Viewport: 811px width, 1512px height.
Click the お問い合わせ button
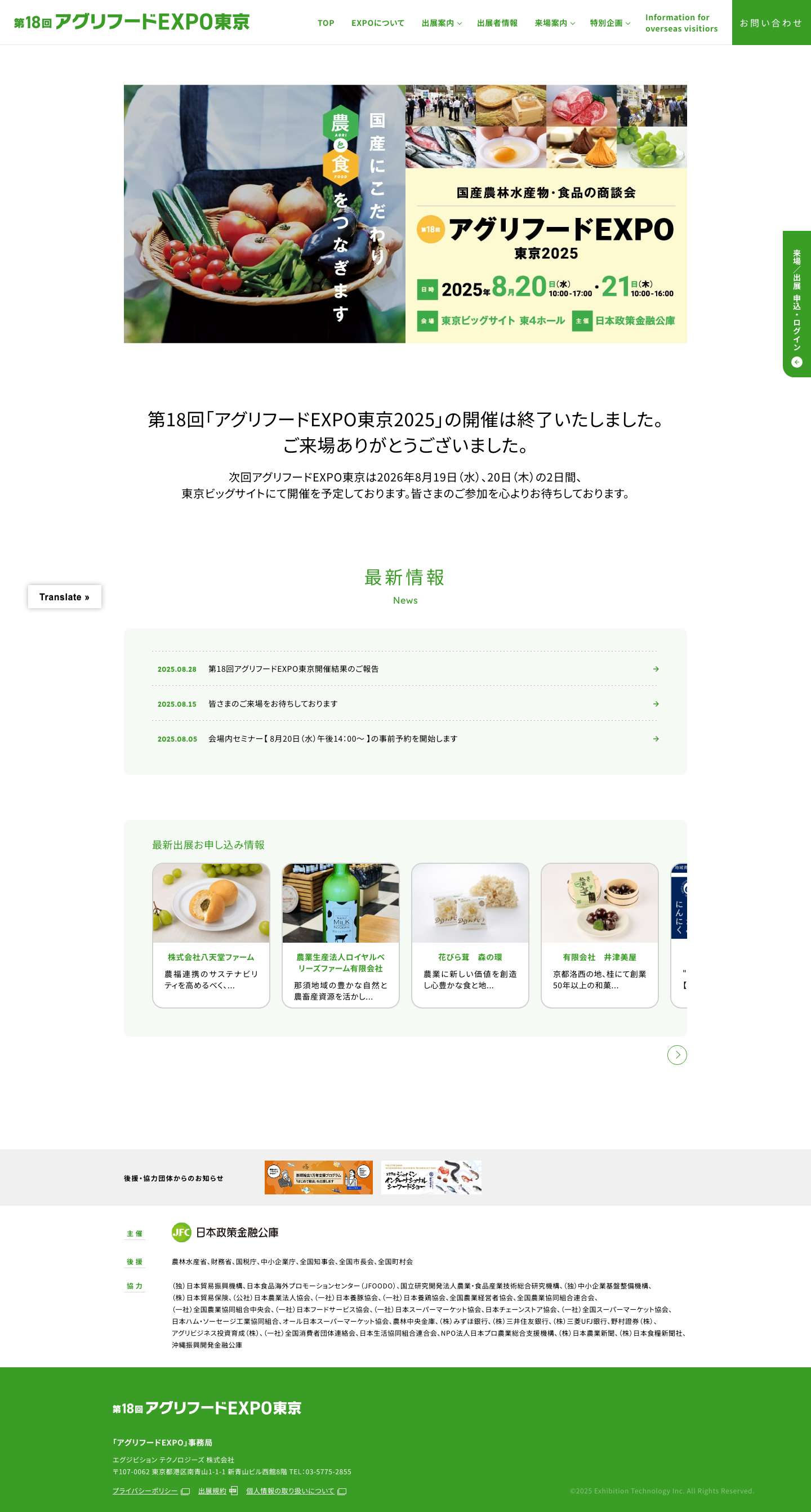[771, 23]
